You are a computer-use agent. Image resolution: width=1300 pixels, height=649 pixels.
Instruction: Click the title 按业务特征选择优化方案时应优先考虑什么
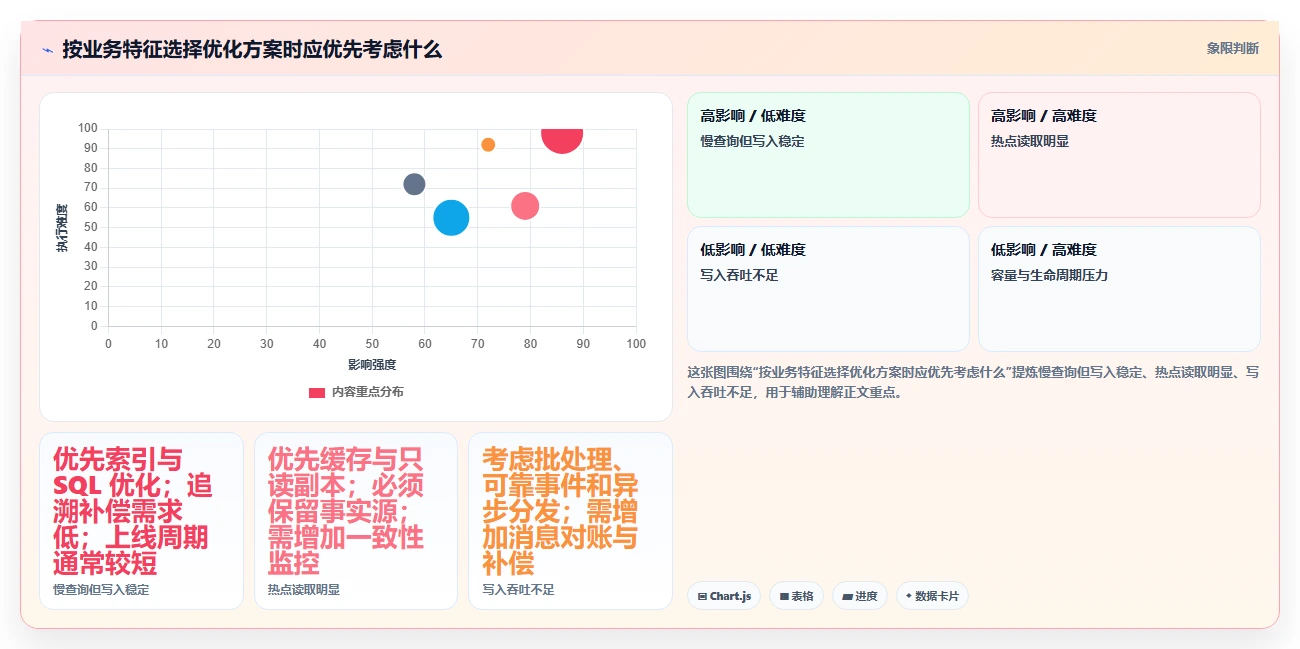pos(252,49)
